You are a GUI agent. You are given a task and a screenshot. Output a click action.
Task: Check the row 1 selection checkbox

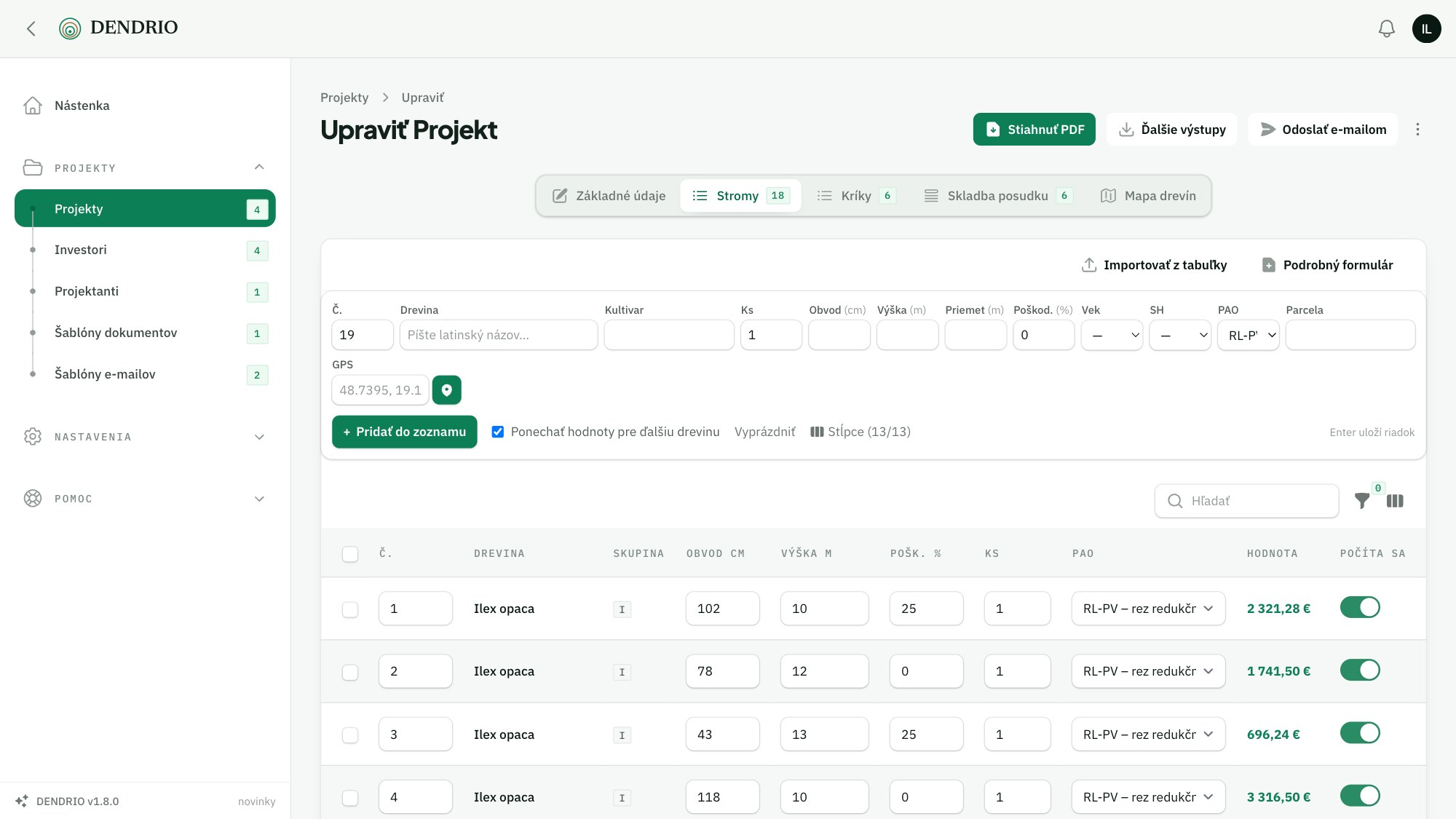pos(350,609)
